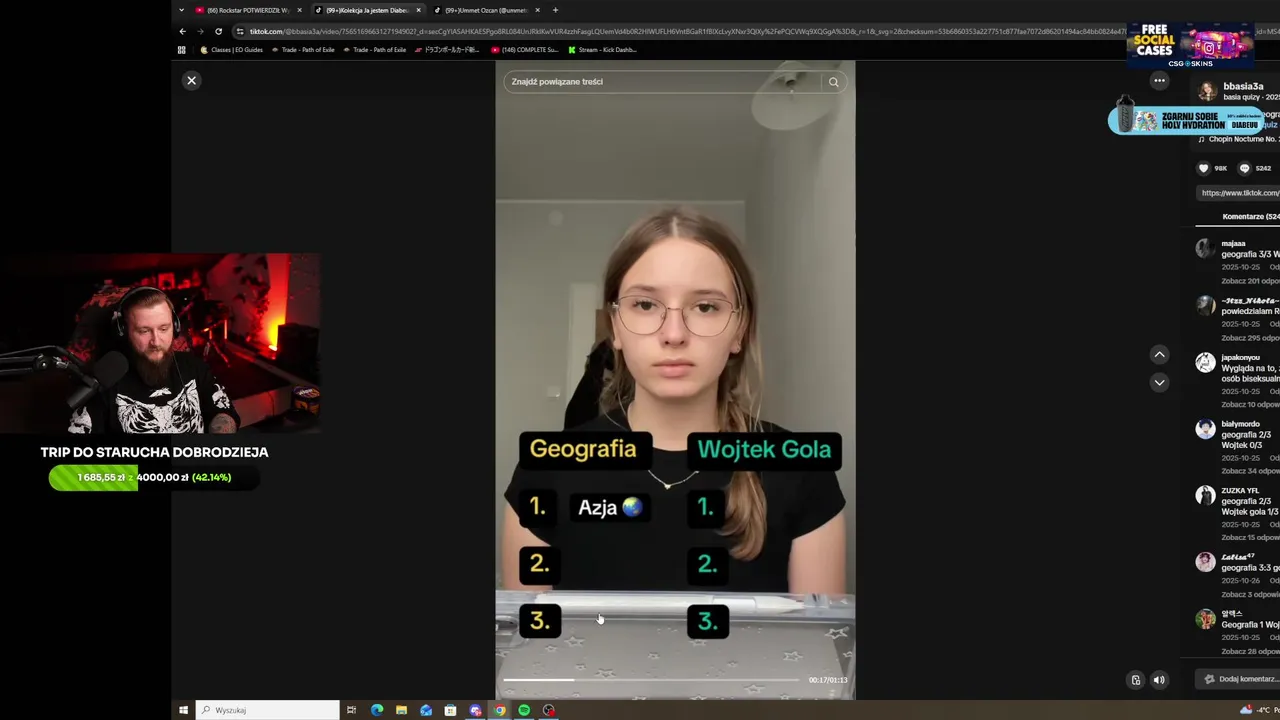Open the Windows Start menu
Screen dimensions: 1280x720
183,710
